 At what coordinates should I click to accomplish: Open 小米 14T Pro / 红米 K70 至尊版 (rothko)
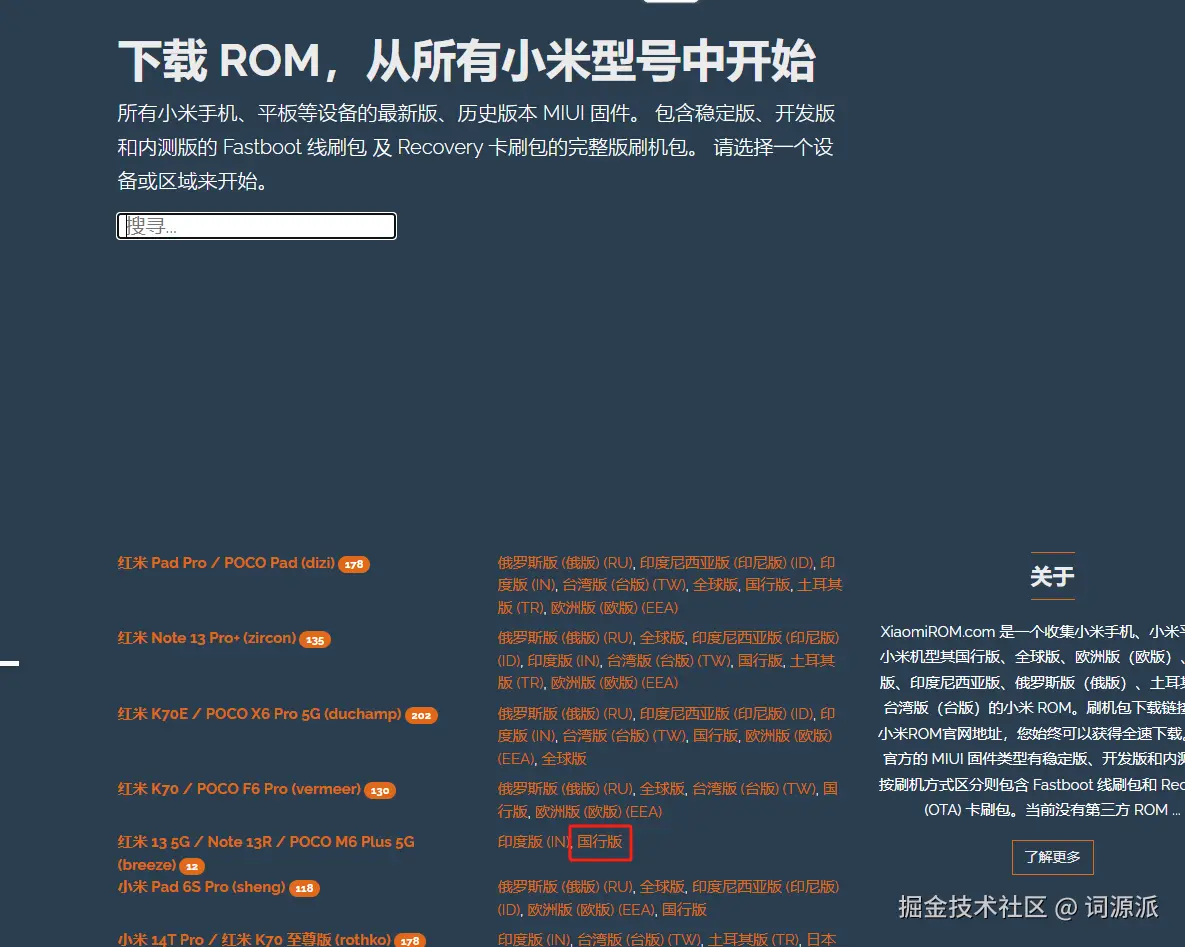point(254,939)
